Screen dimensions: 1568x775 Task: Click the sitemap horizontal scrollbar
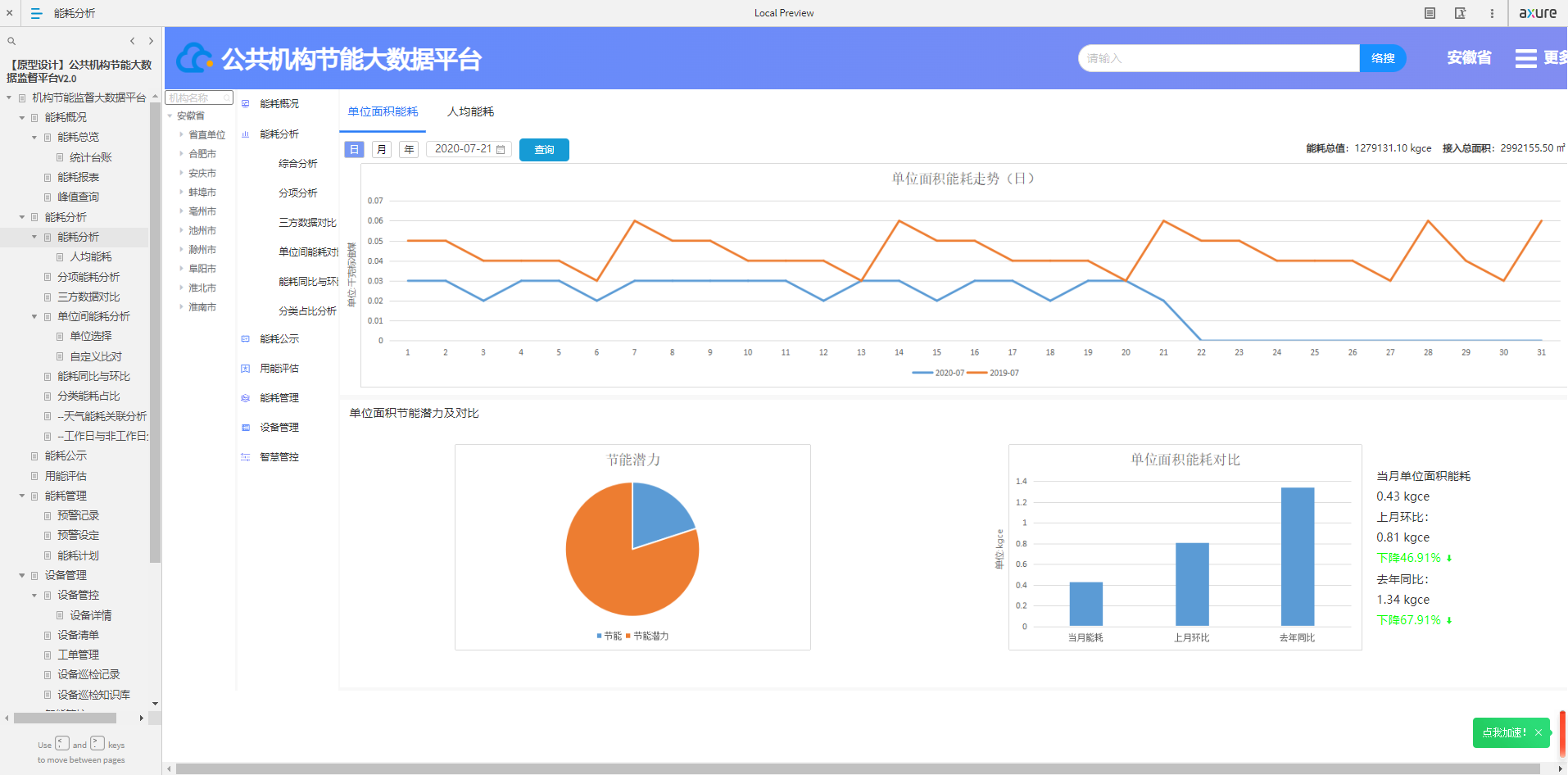65,718
